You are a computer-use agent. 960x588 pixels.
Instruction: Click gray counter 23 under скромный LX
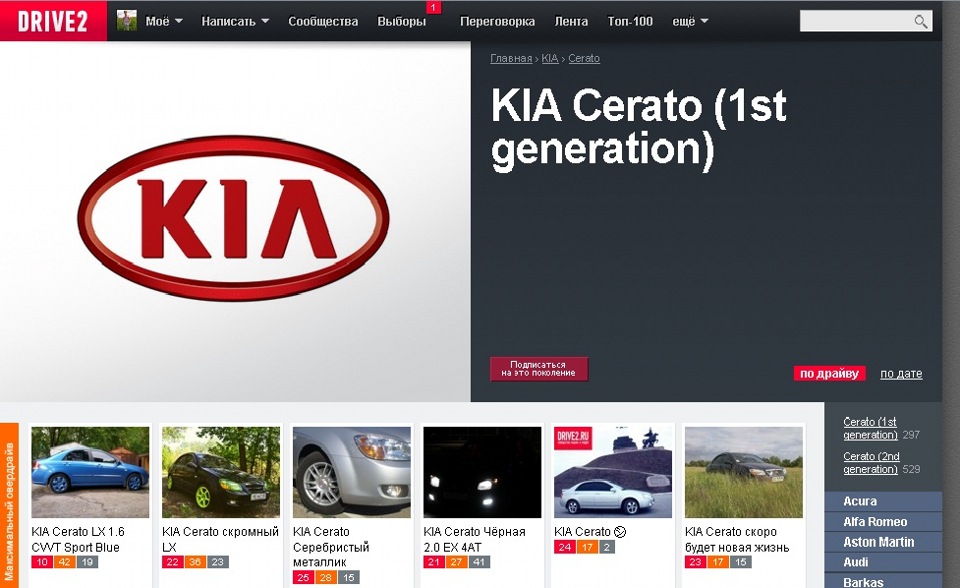(217, 562)
